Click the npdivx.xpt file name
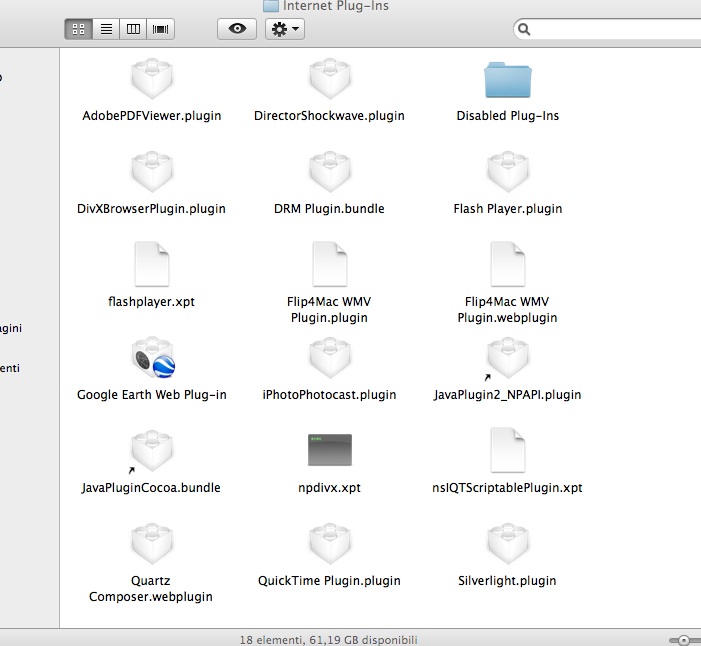The width and height of the screenshot is (701, 646). point(329,488)
